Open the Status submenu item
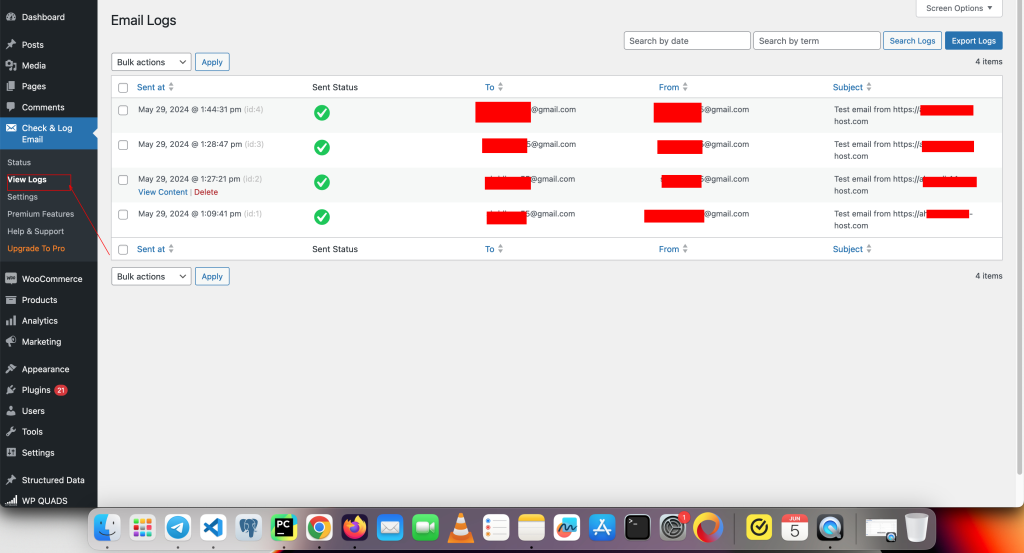Viewport: 1024px width, 553px height. (19, 163)
